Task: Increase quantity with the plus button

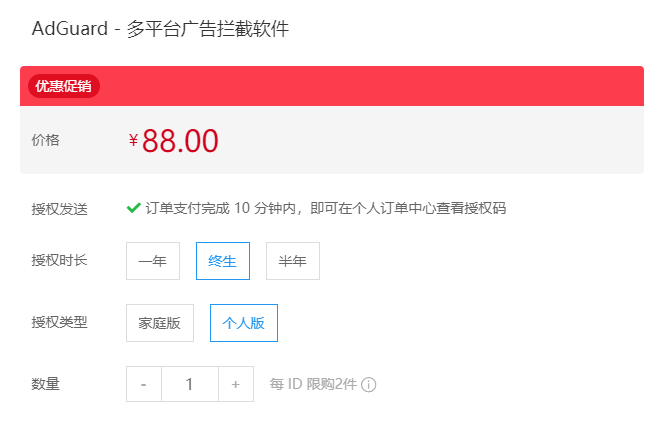Action: point(236,384)
